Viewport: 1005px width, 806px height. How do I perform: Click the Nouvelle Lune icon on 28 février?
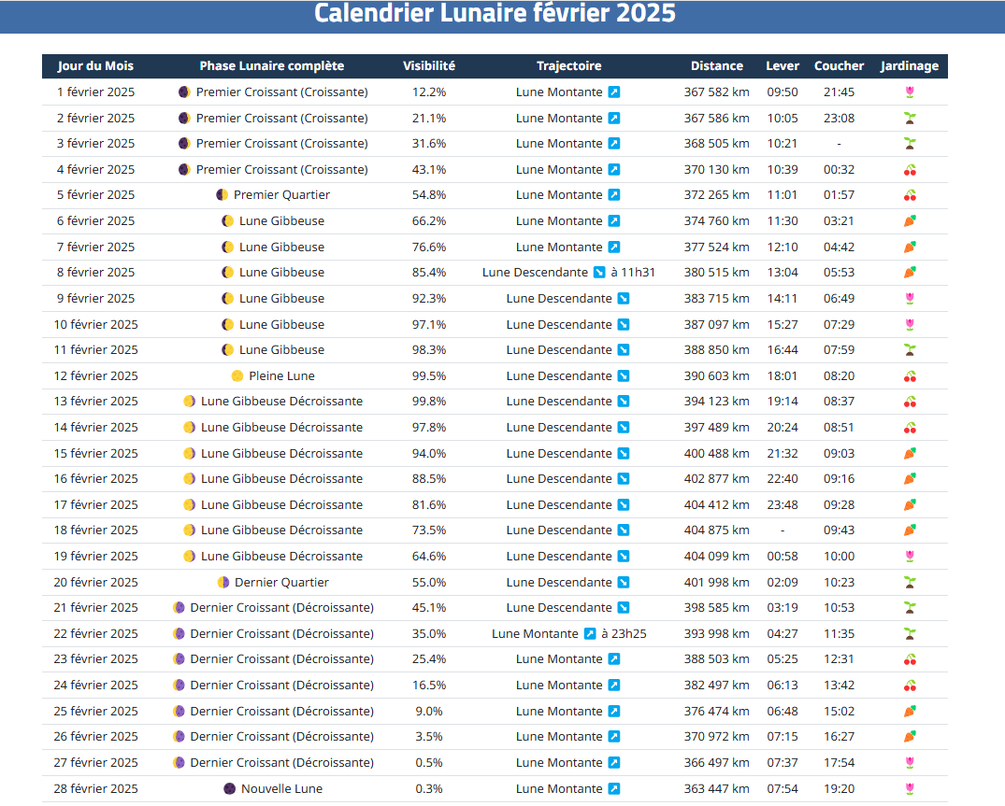pyautogui.click(x=229, y=789)
